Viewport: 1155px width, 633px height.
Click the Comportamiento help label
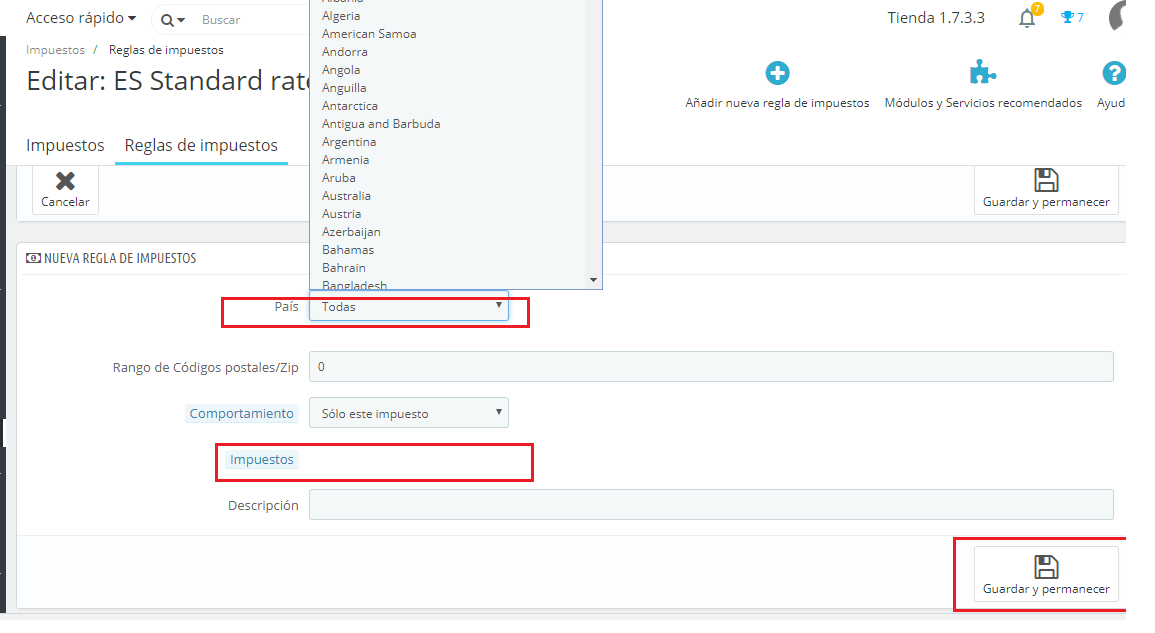241,413
